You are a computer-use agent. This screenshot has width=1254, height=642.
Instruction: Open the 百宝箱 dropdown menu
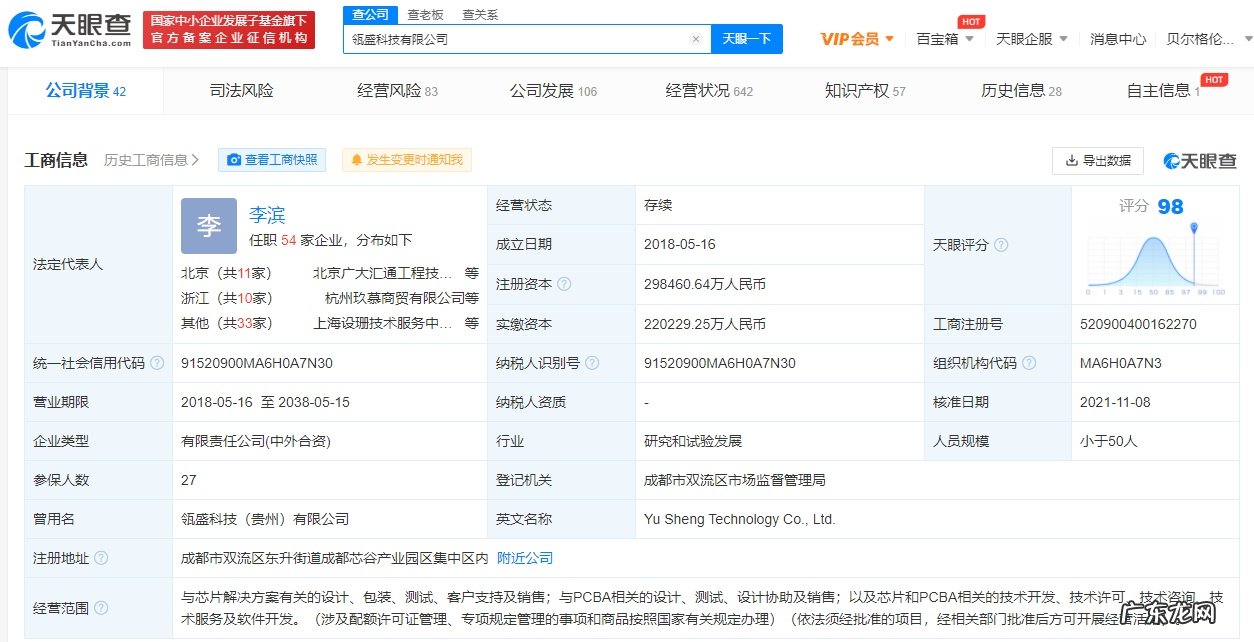938,37
